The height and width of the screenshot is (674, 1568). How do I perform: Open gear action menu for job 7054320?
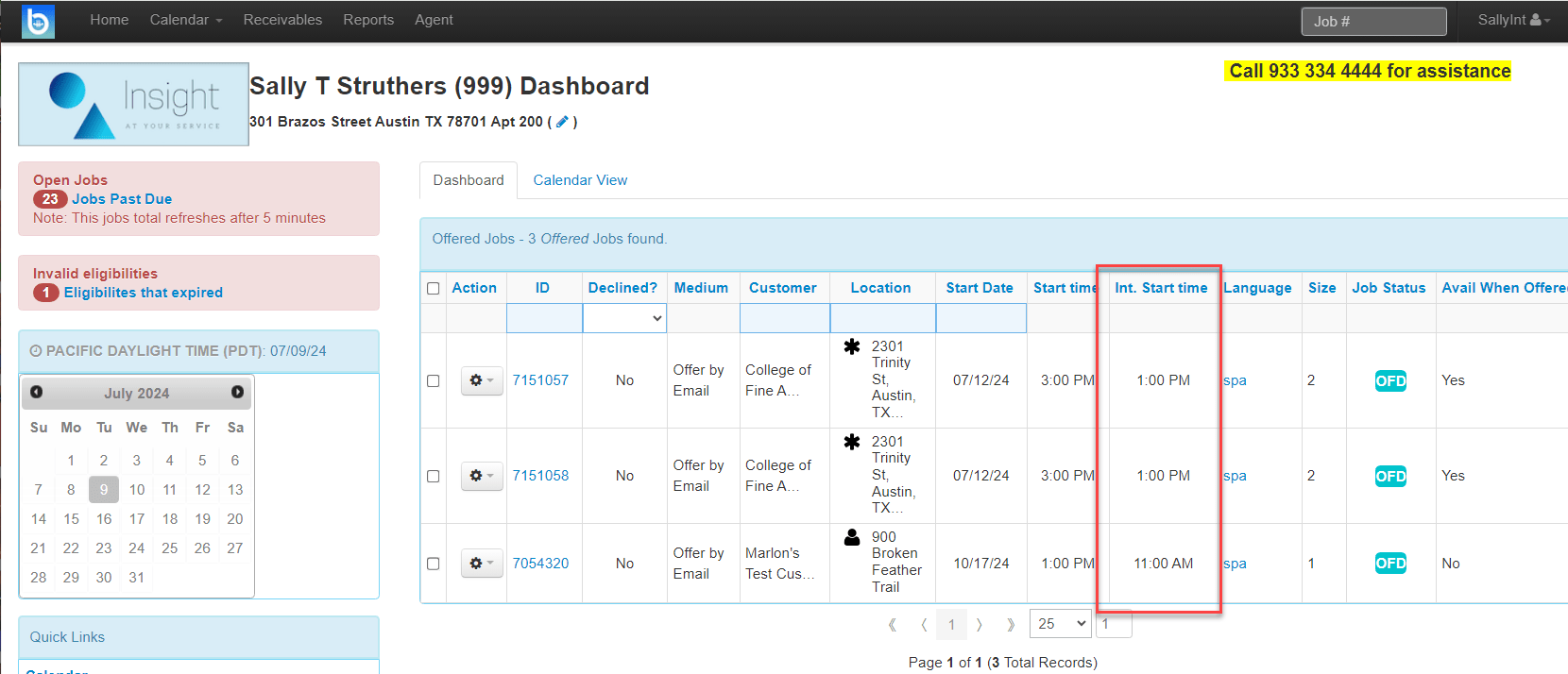pos(482,564)
